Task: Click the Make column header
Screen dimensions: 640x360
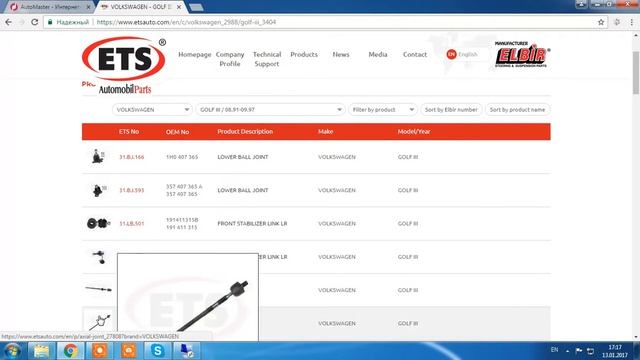Action: (x=325, y=131)
